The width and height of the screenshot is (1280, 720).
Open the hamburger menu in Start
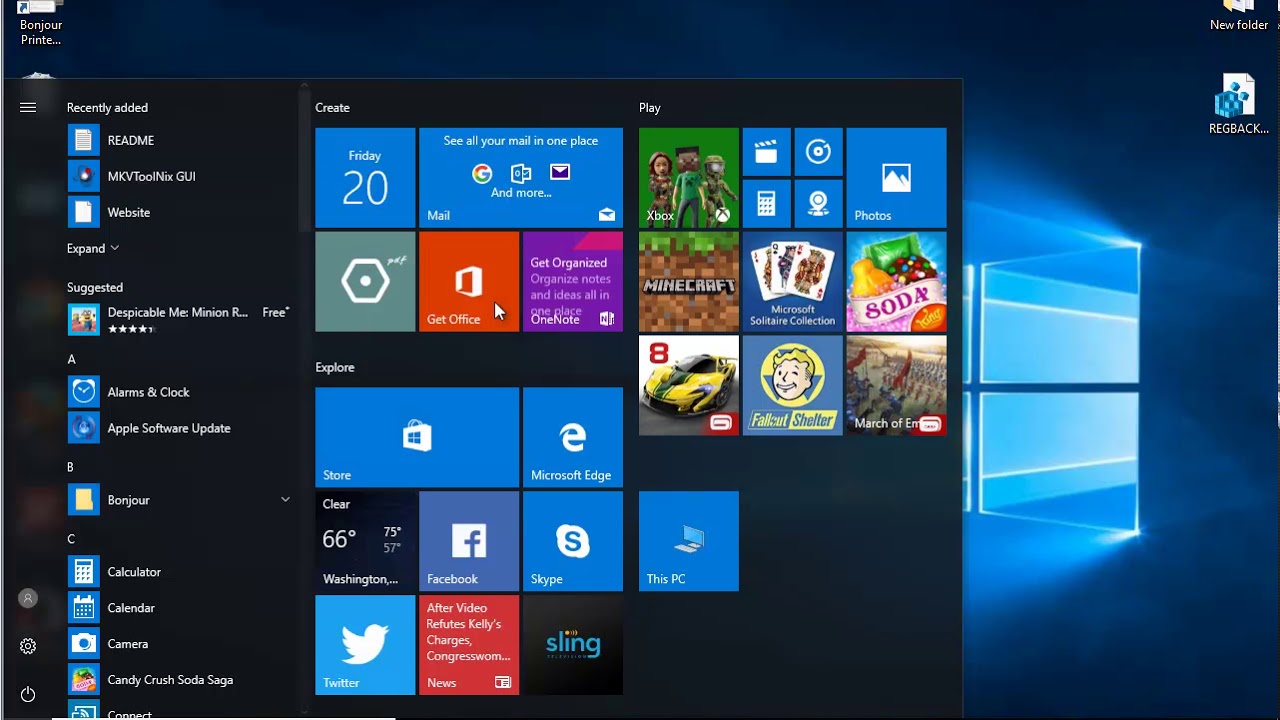(28, 107)
